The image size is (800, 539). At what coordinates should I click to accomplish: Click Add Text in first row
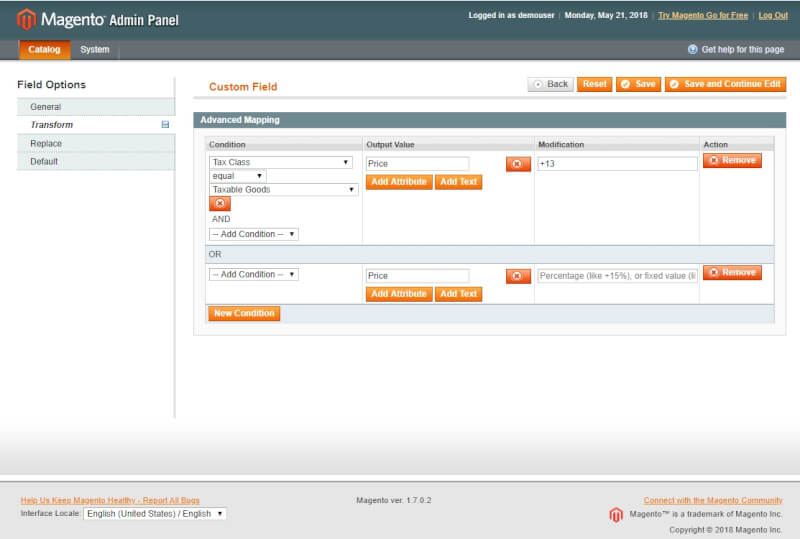tap(458, 182)
